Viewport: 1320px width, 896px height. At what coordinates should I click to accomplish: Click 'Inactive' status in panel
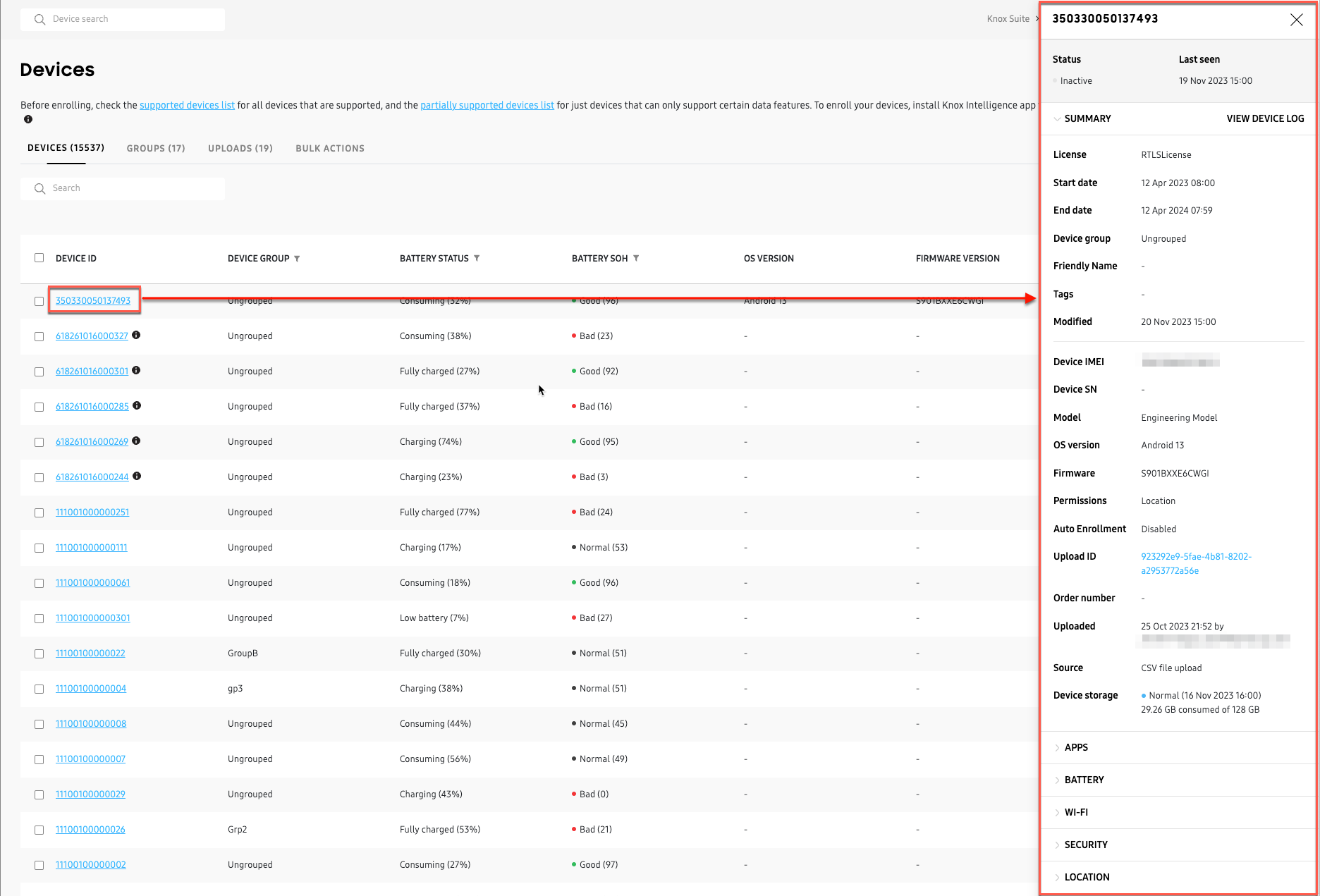[x=1076, y=81]
